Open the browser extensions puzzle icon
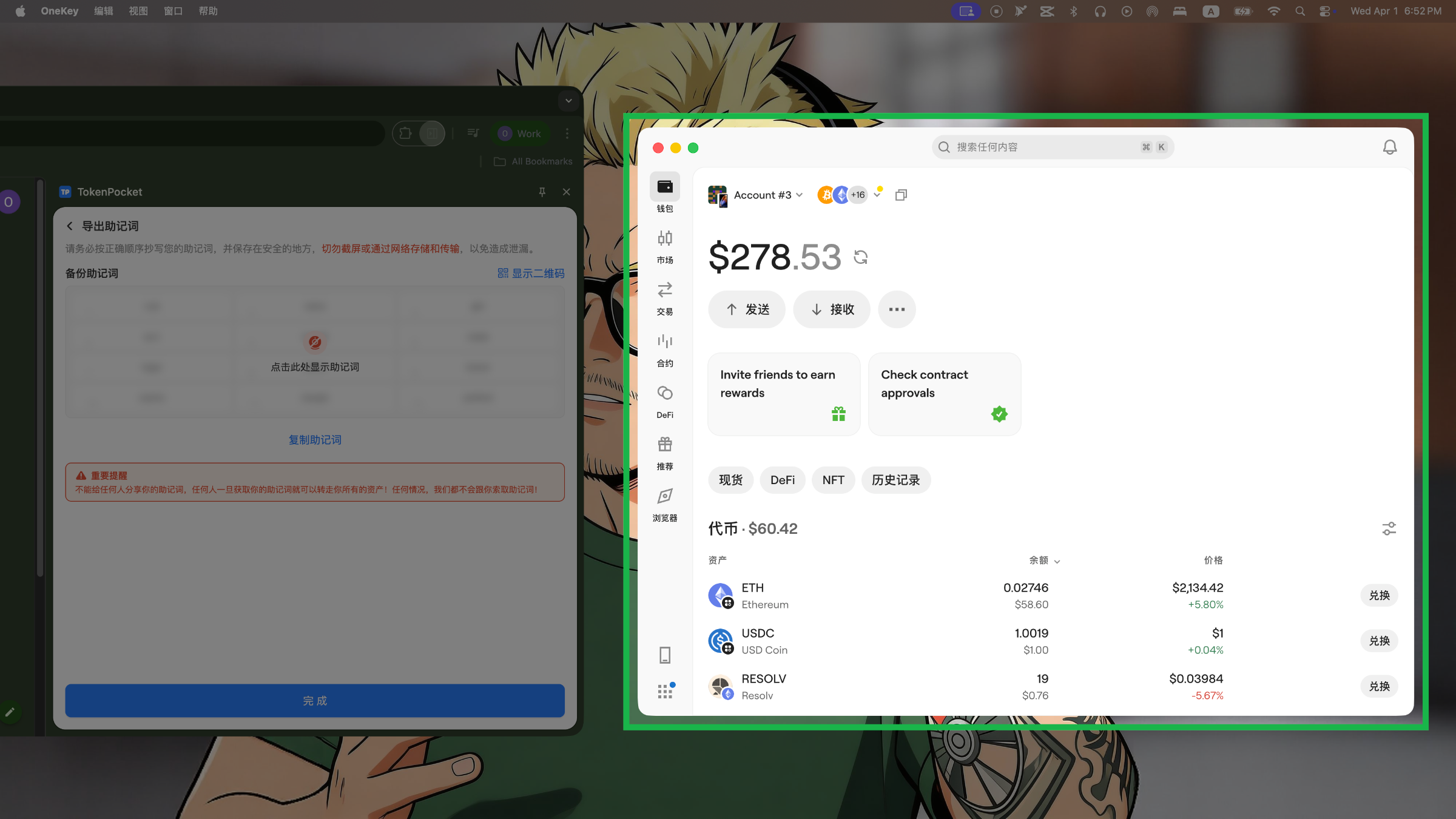Screen dimensions: 1456x819 [405, 133]
